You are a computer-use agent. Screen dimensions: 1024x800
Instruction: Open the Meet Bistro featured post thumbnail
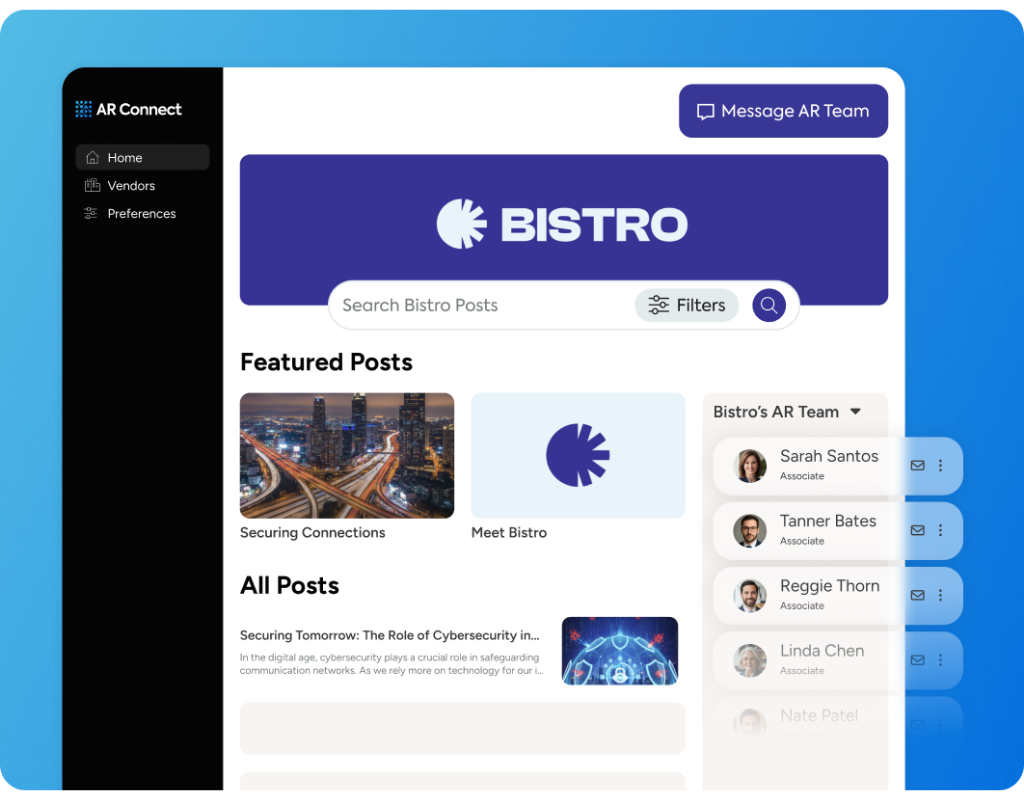point(577,455)
